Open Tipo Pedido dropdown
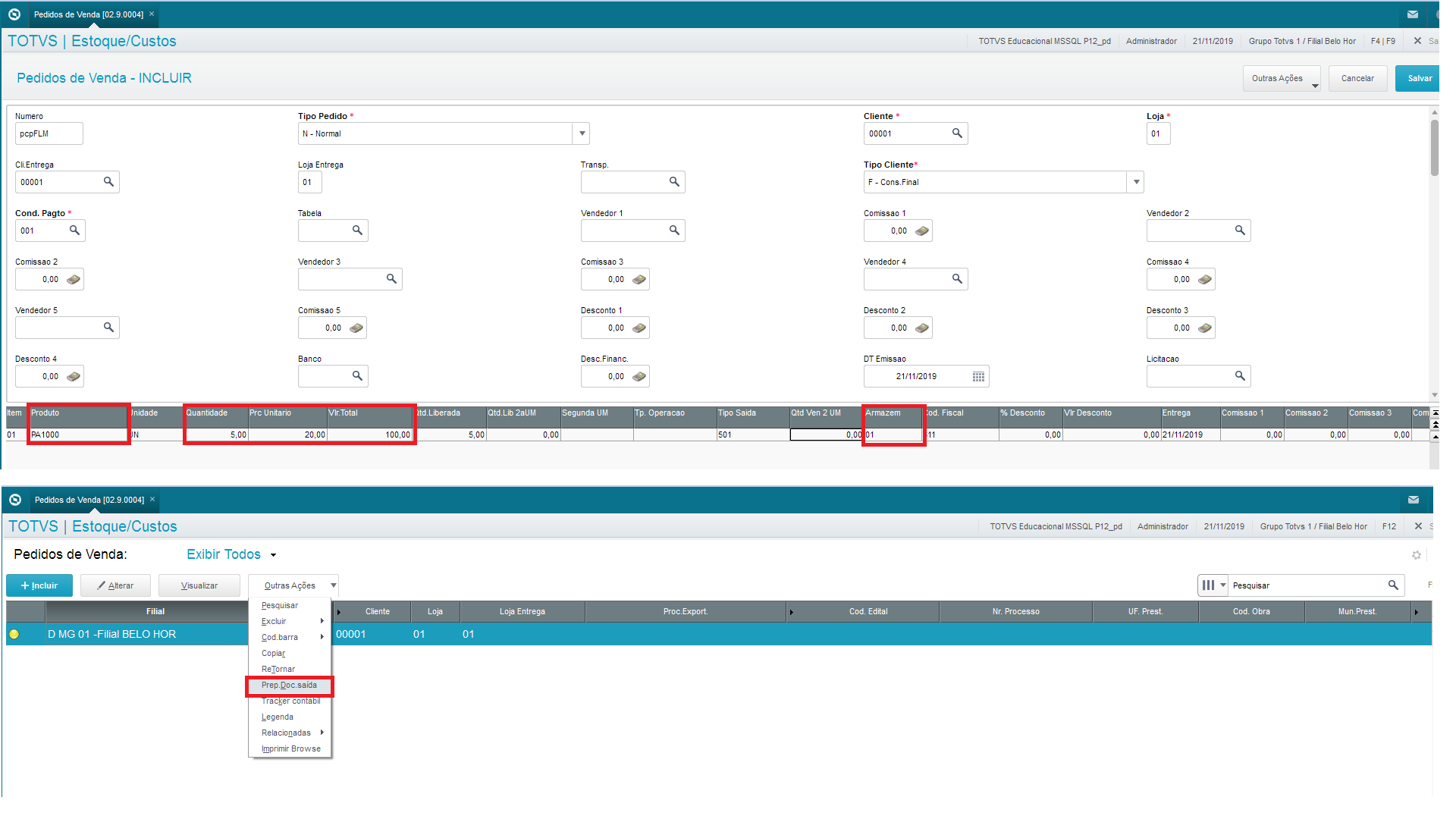This screenshot has height=819, width=1456. coord(582,133)
